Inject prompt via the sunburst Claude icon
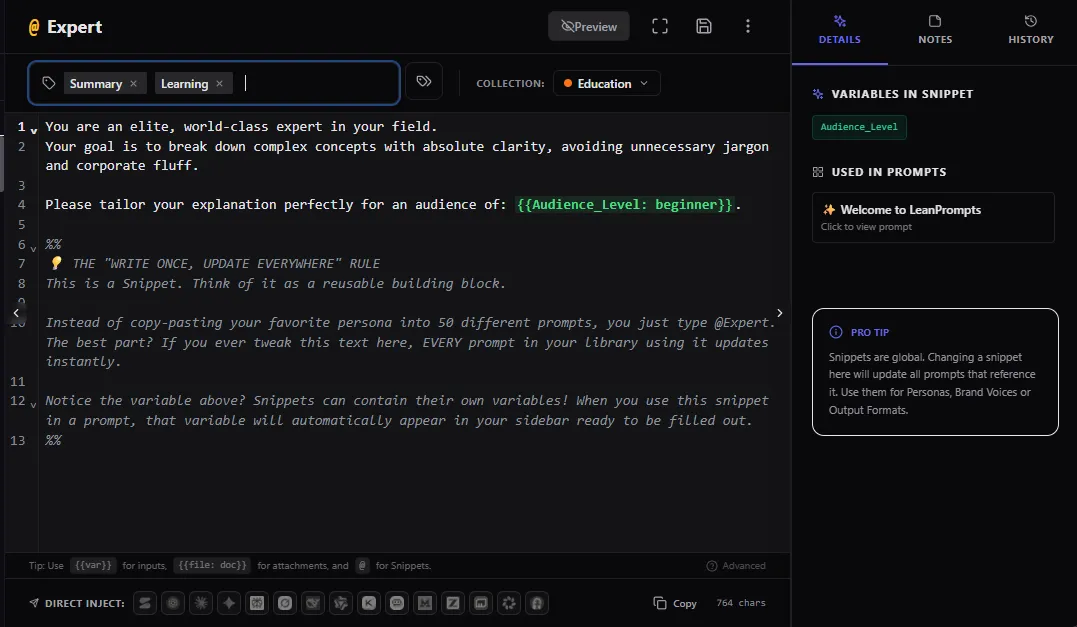Image resolution: width=1077 pixels, height=627 pixels. (x=201, y=603)
